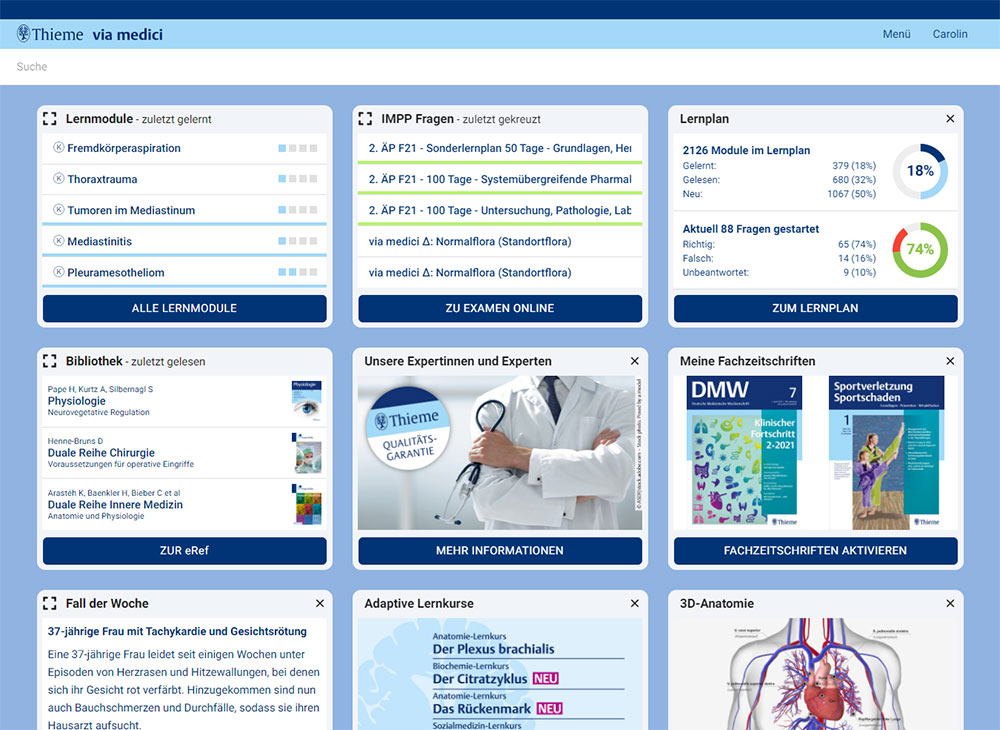Viewport: 1000px width, 730px height.
Task: Open the DMW journal cover
Action: (x=744, y=452)
